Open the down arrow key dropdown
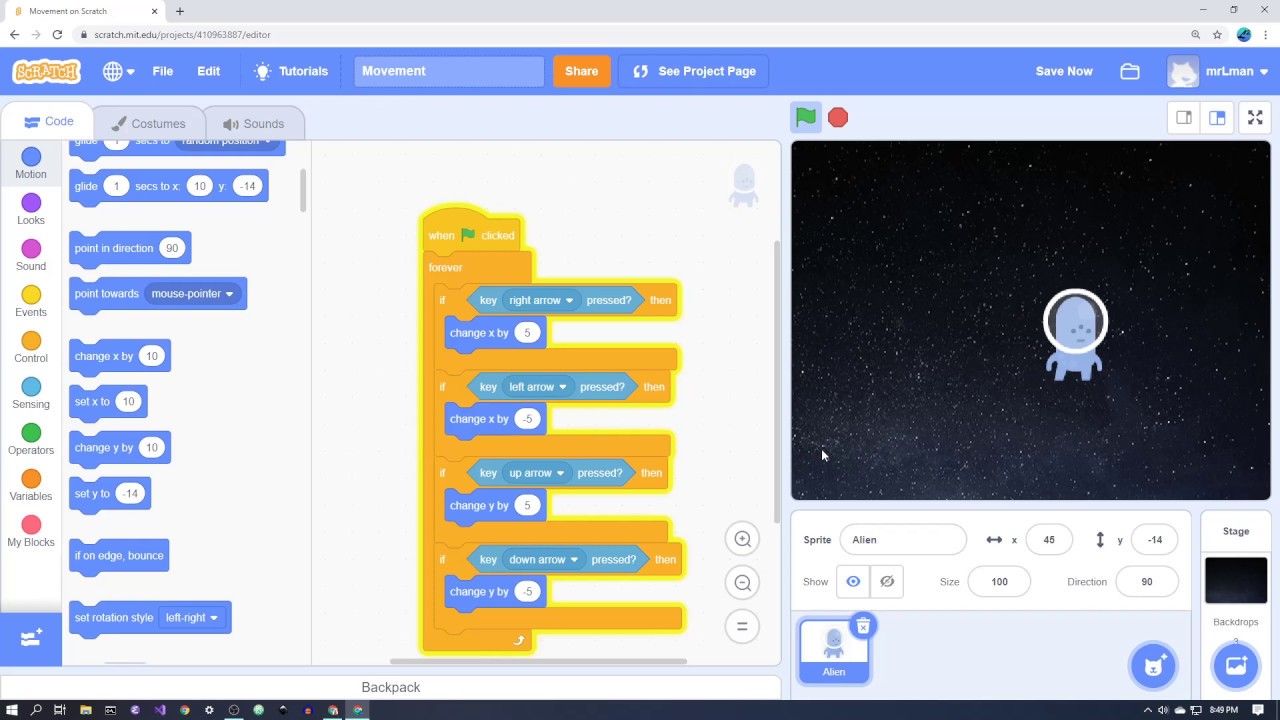Image resolution: width=1280 pixels, height=720 pixels. [544, 560]
